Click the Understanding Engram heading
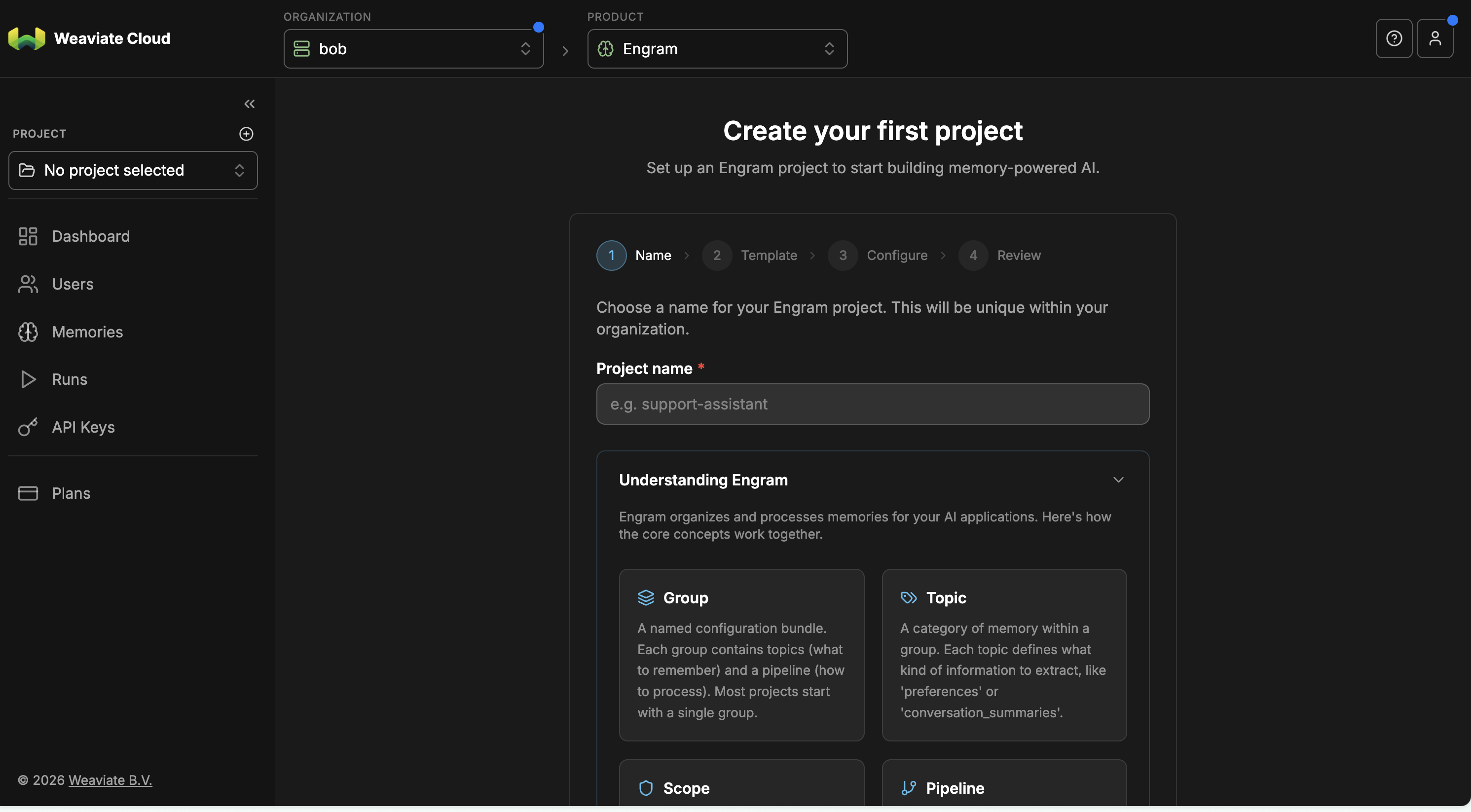The height and width of the screenshot is (812, 1471). 703,480
